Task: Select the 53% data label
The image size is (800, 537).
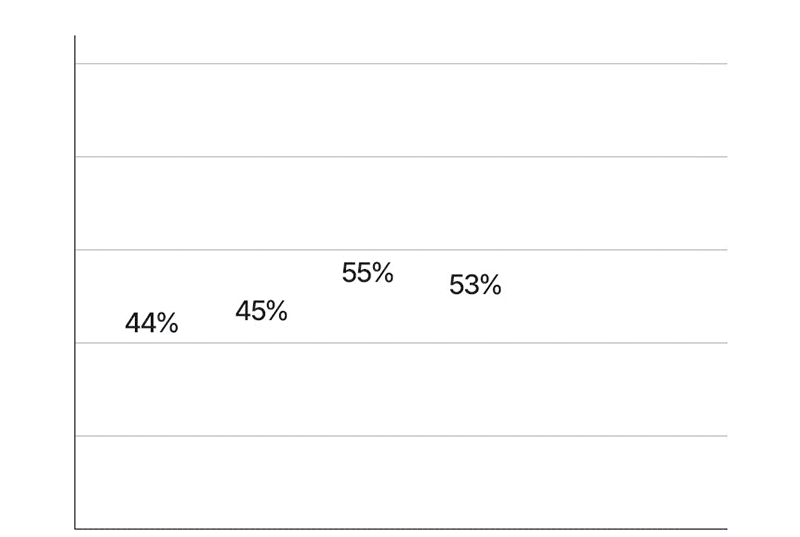Action: (475, 286)
